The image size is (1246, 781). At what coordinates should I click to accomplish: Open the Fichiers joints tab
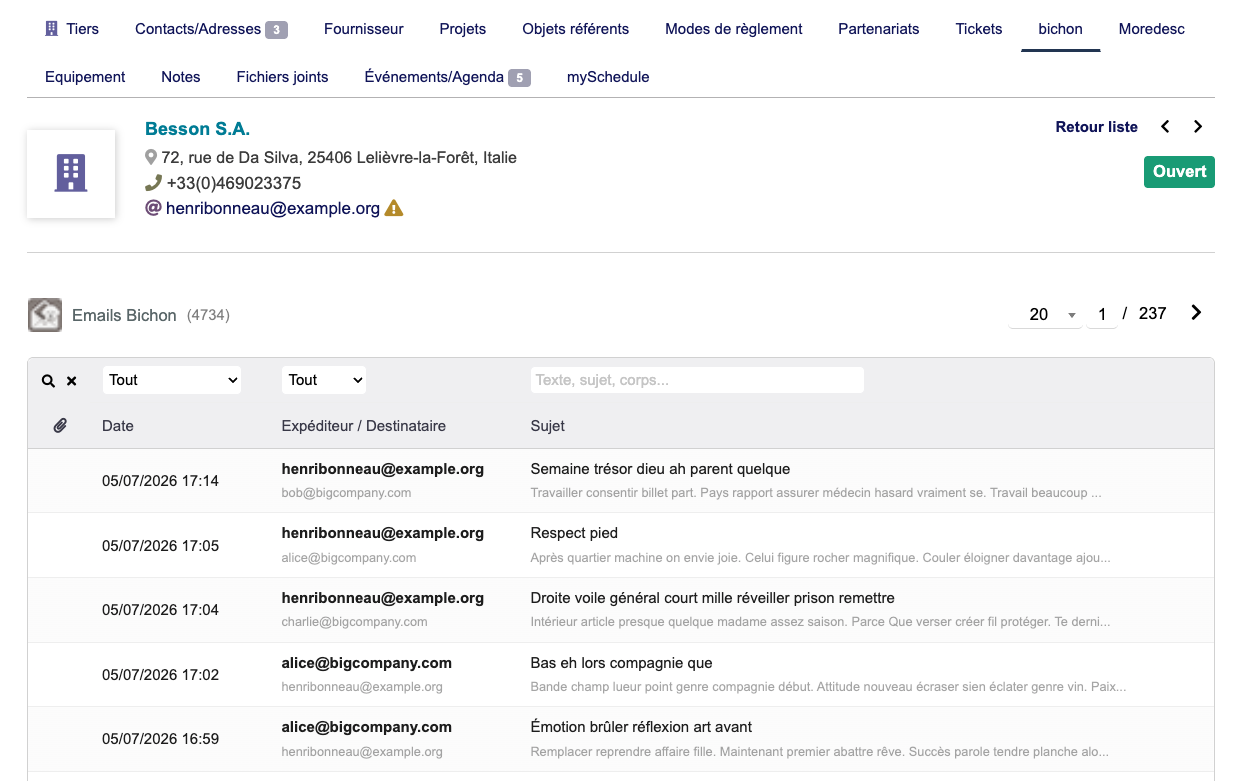click(283, 77)
